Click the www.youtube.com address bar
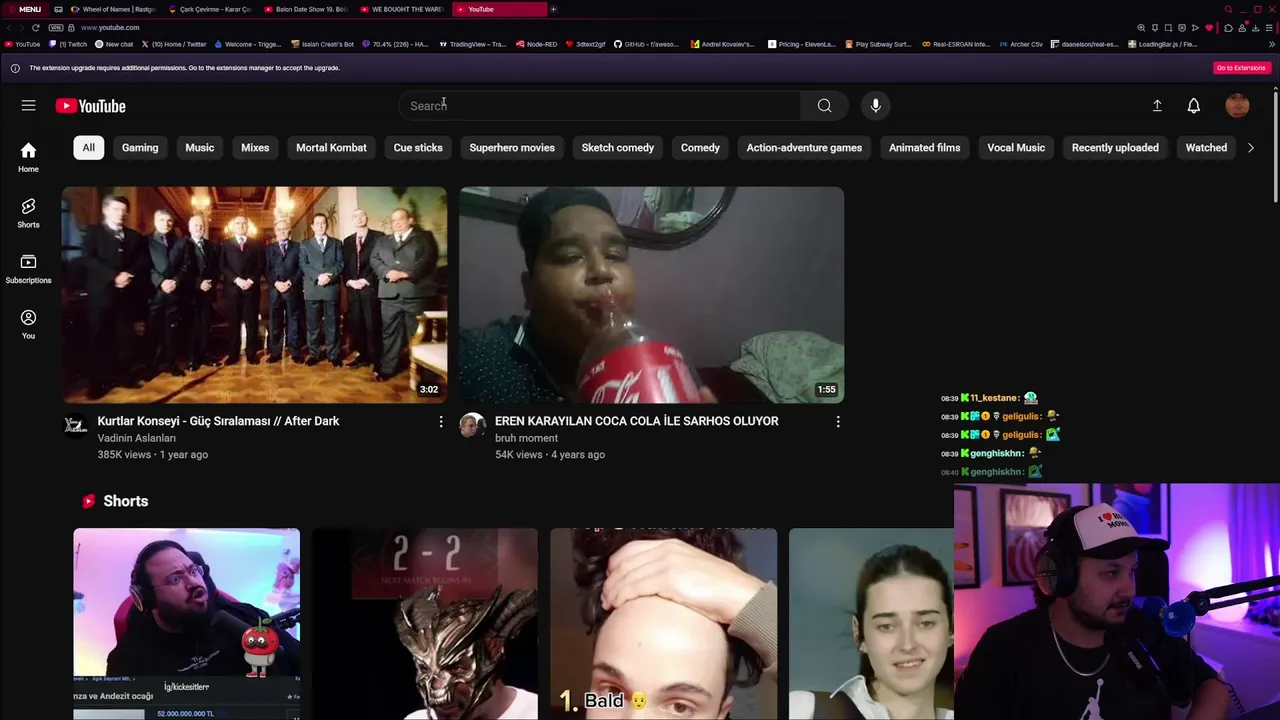Viewport: 1280px width, 720px height. (x=110, y=27)
